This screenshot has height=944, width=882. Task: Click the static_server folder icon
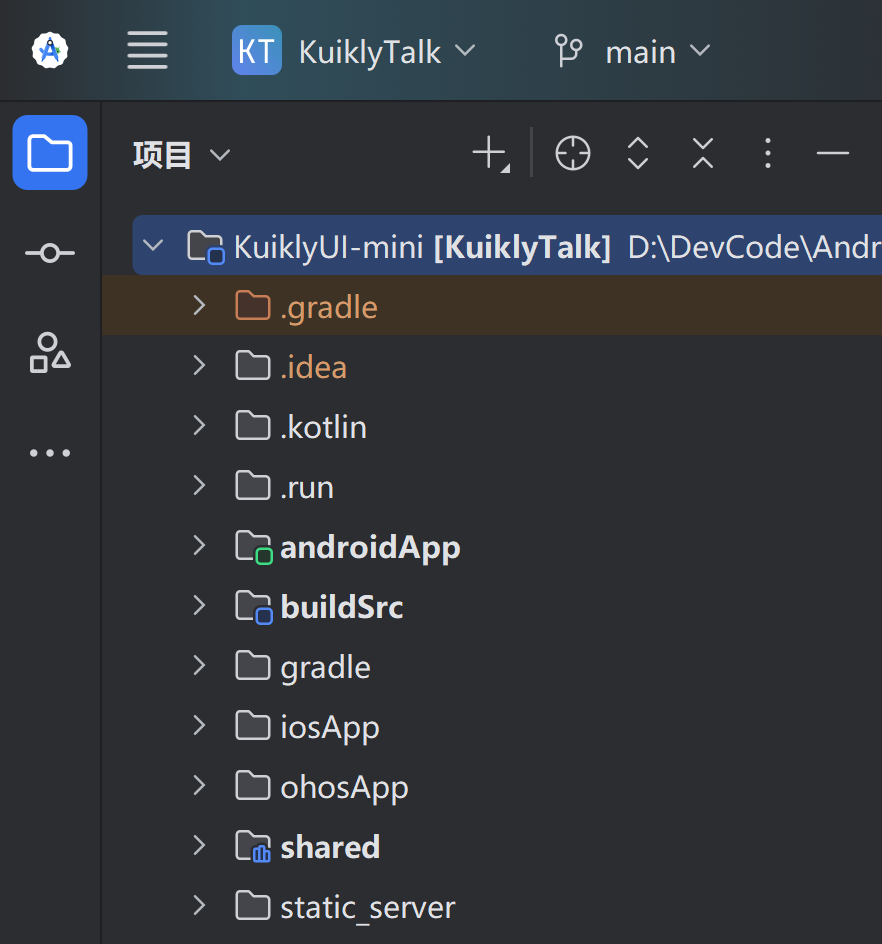[252, 905]
